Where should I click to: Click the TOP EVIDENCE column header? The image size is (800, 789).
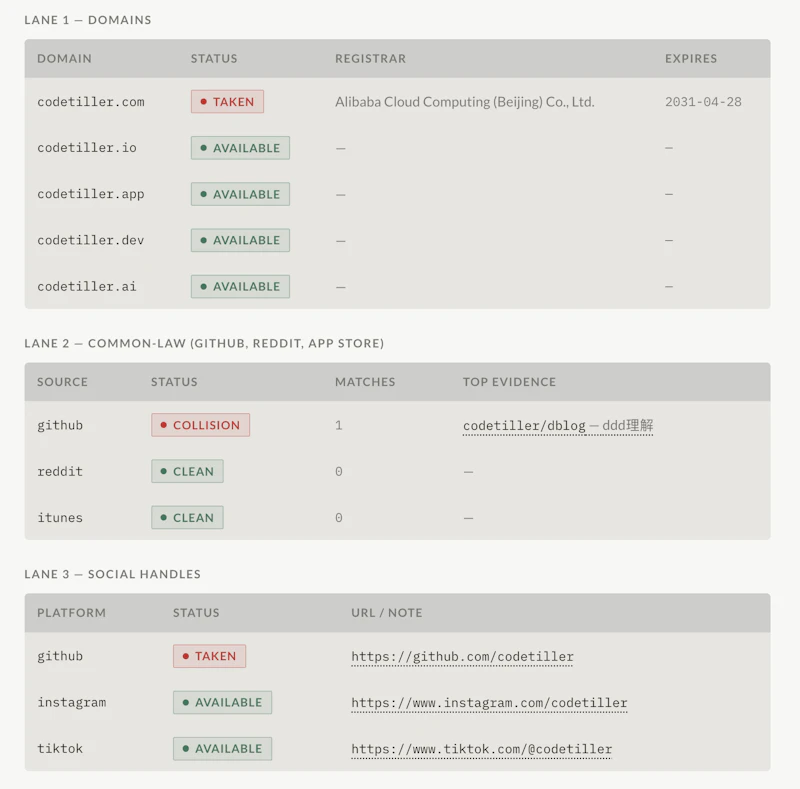509,382
